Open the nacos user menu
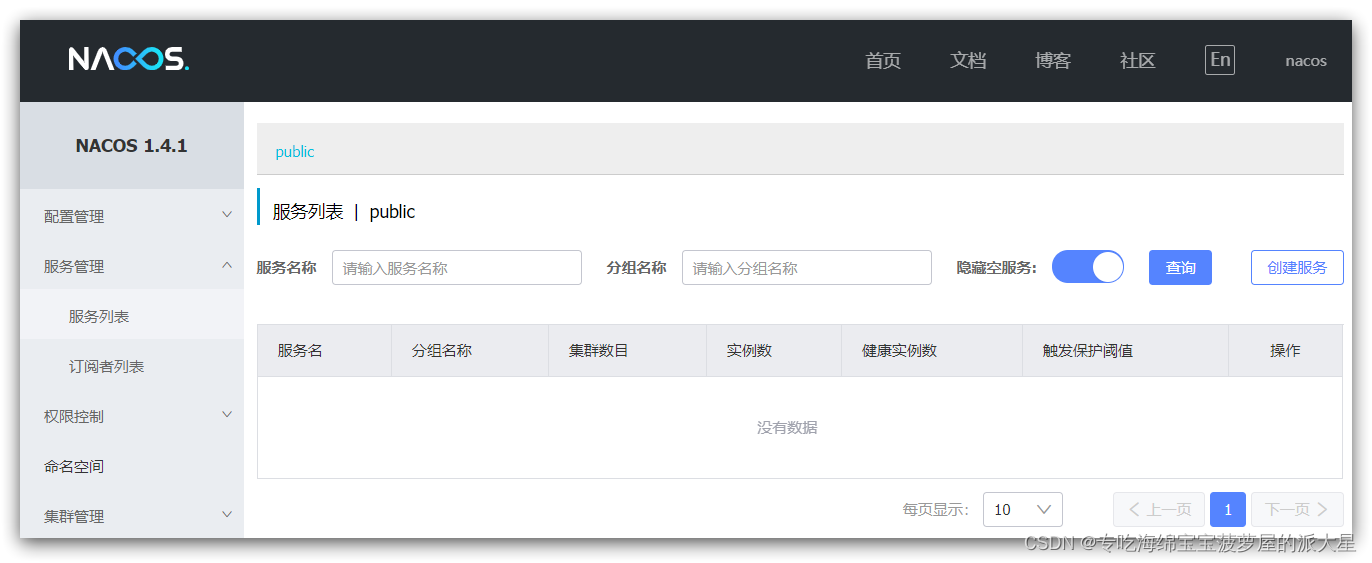The width and height of the screenshot is (1372, 563). [1306, 61]
